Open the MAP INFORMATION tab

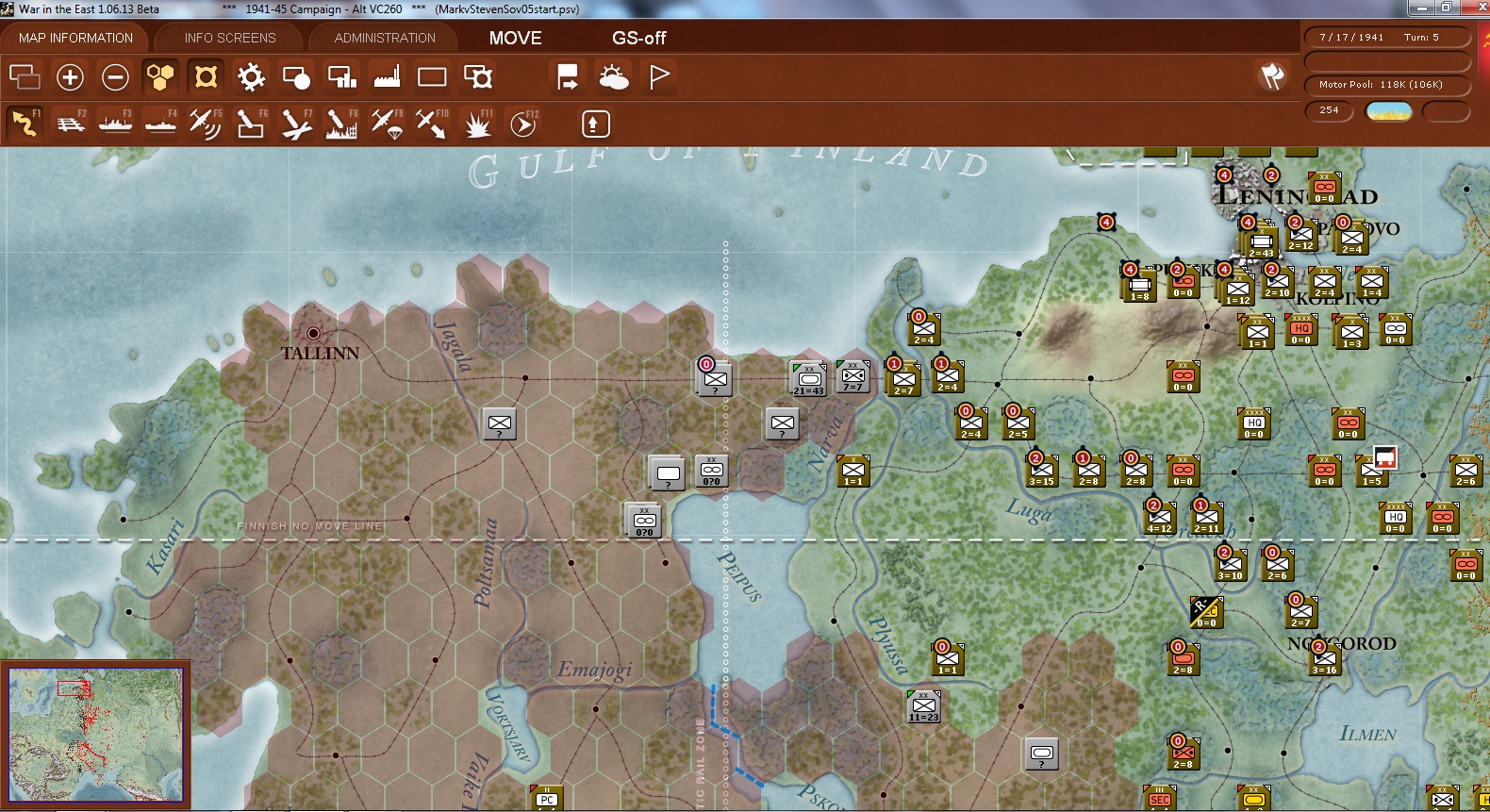click(x=75, y=38)
